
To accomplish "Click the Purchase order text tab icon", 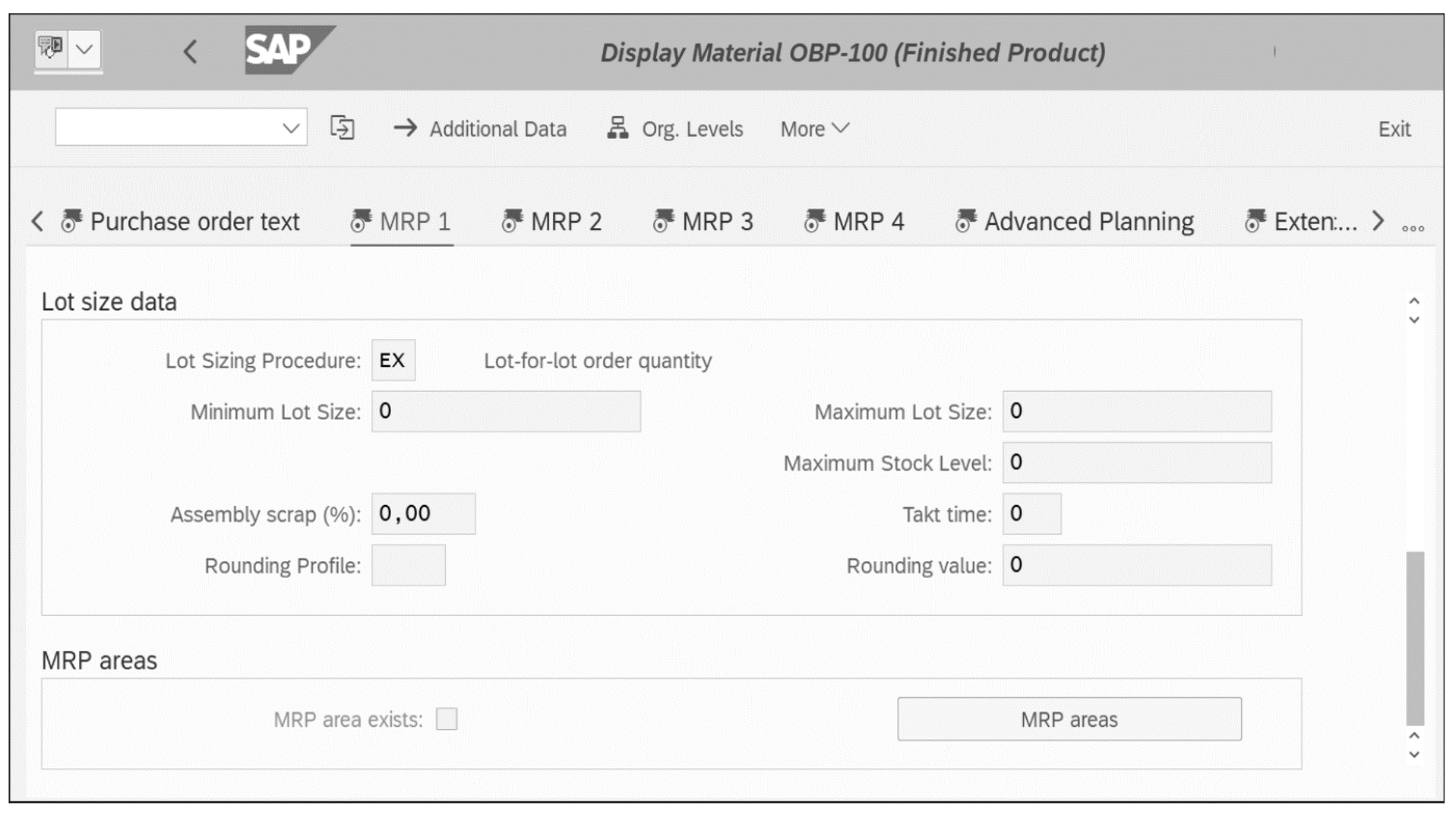I will coord(69,221).
